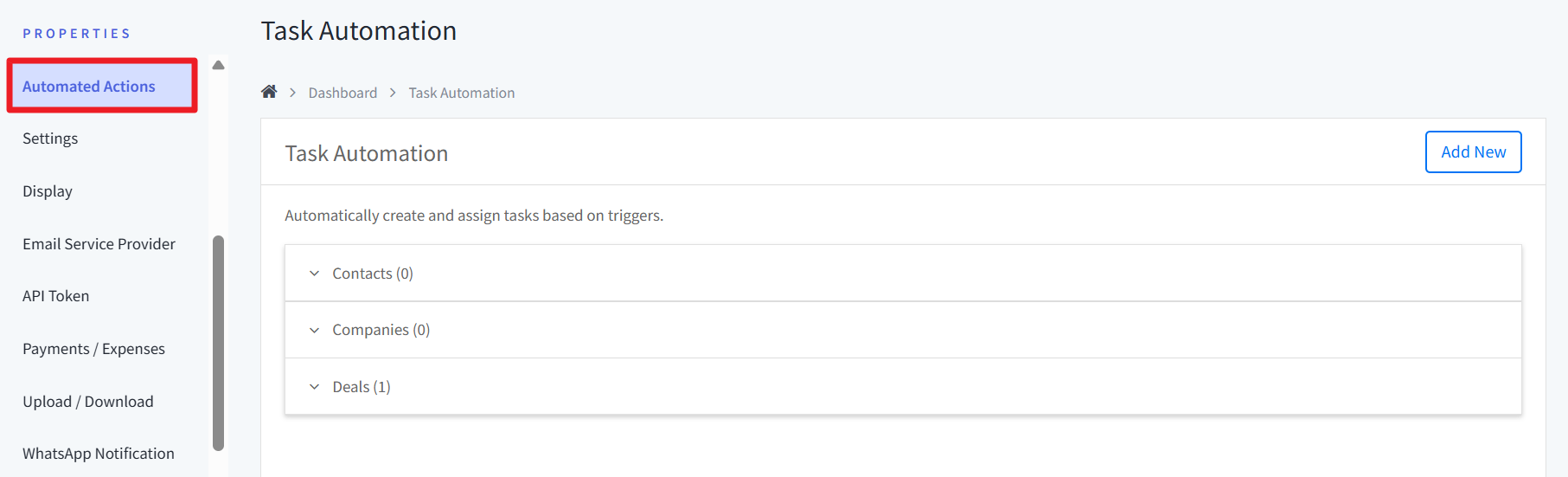
Task: Click the Deals (1) row label
Action: pos(362,387)
